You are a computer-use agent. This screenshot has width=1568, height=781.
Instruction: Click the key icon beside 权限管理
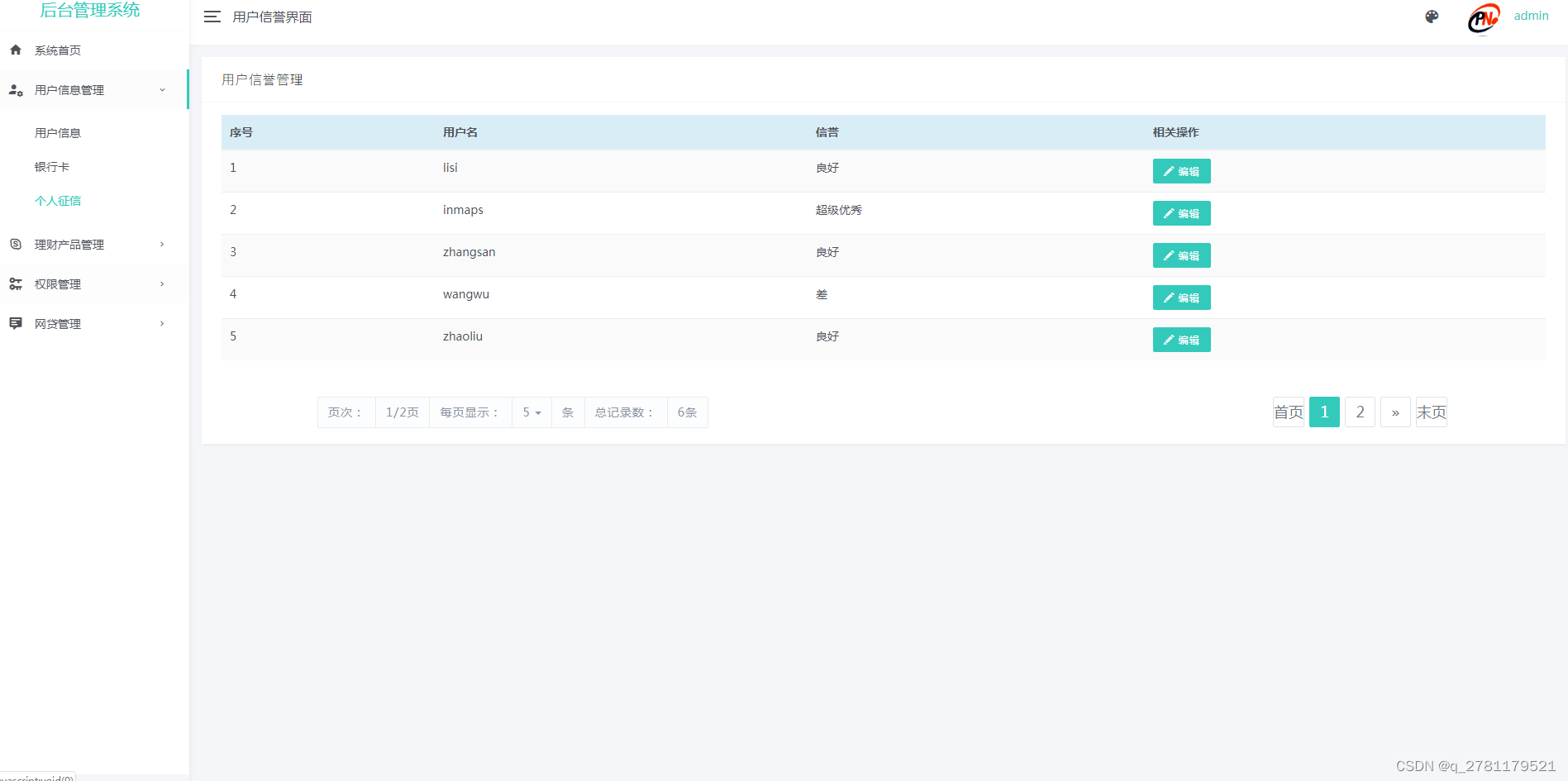click(16, 283)
